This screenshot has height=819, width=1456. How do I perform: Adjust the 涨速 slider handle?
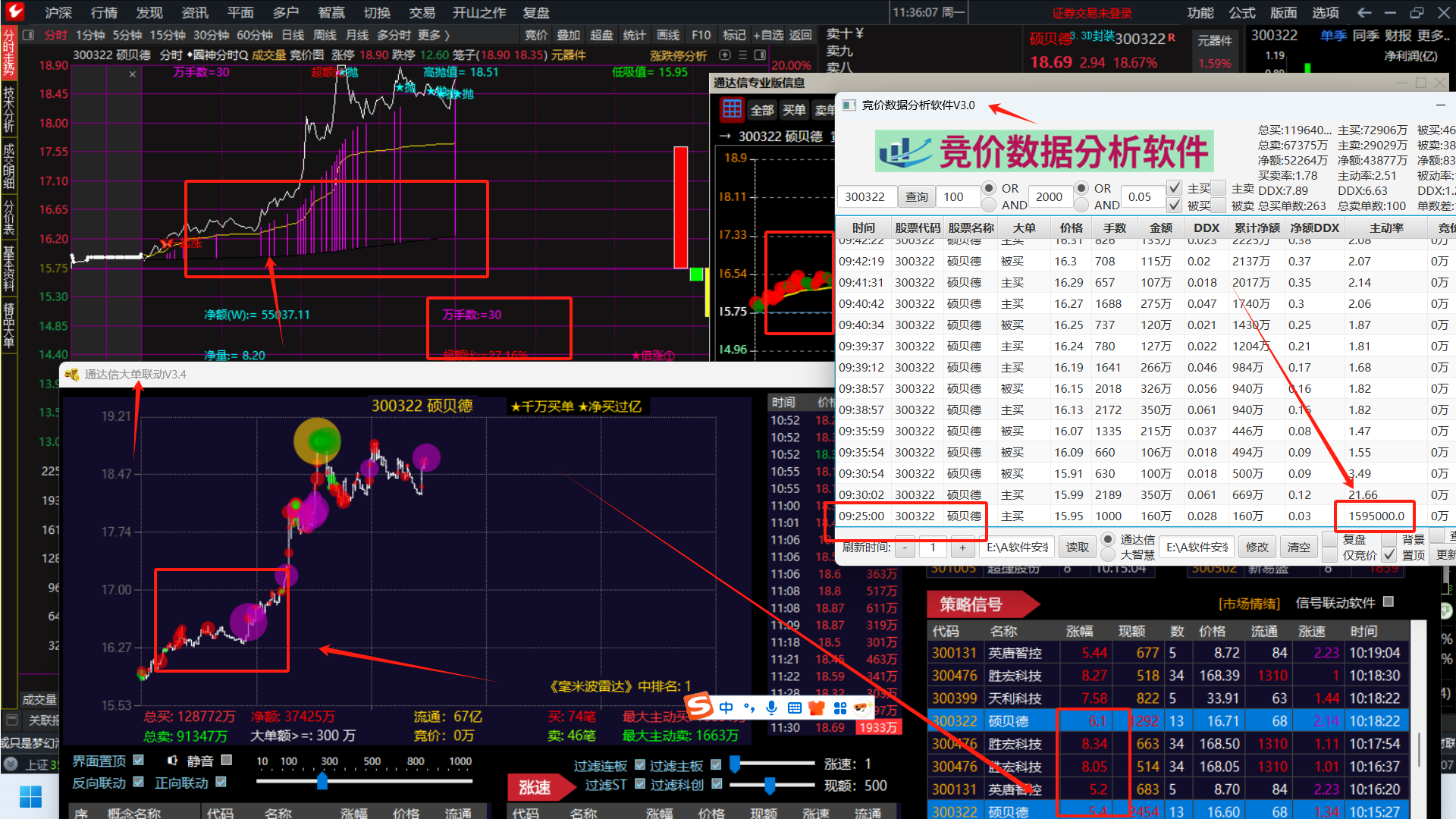pyautogui.click(x=734, y=764)
